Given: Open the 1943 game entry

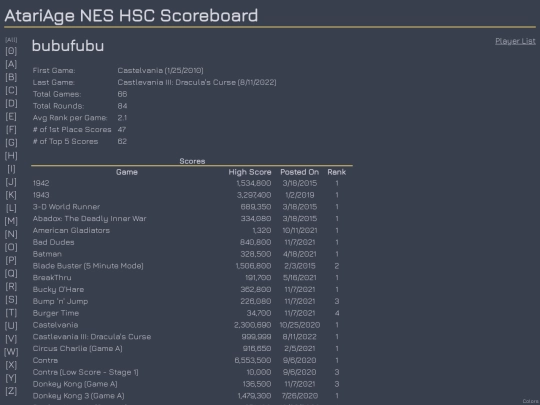Looking at the screenshot, I should (41, 195).
